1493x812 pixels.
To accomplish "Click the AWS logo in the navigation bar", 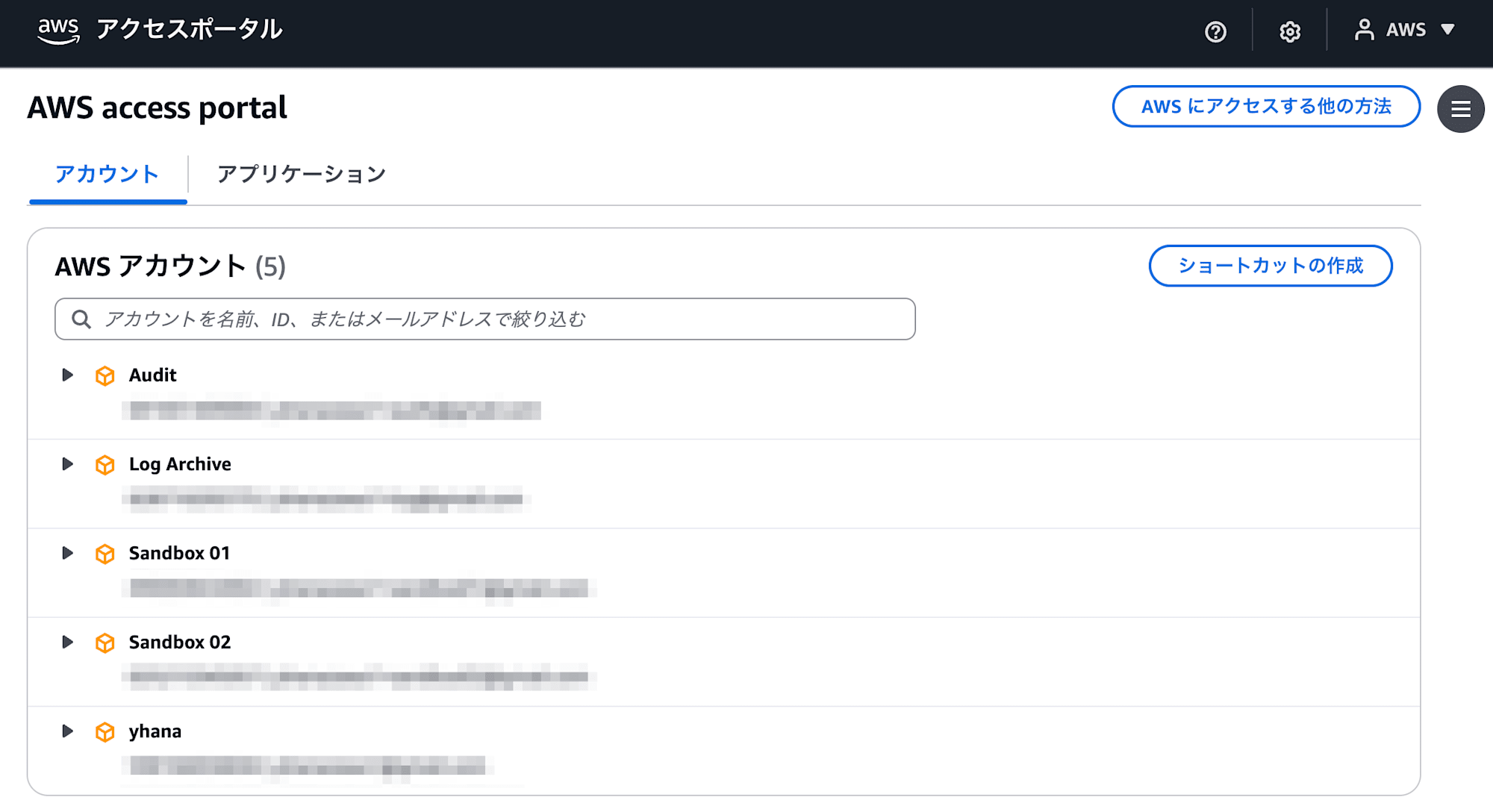I will (x=57, y=30).
